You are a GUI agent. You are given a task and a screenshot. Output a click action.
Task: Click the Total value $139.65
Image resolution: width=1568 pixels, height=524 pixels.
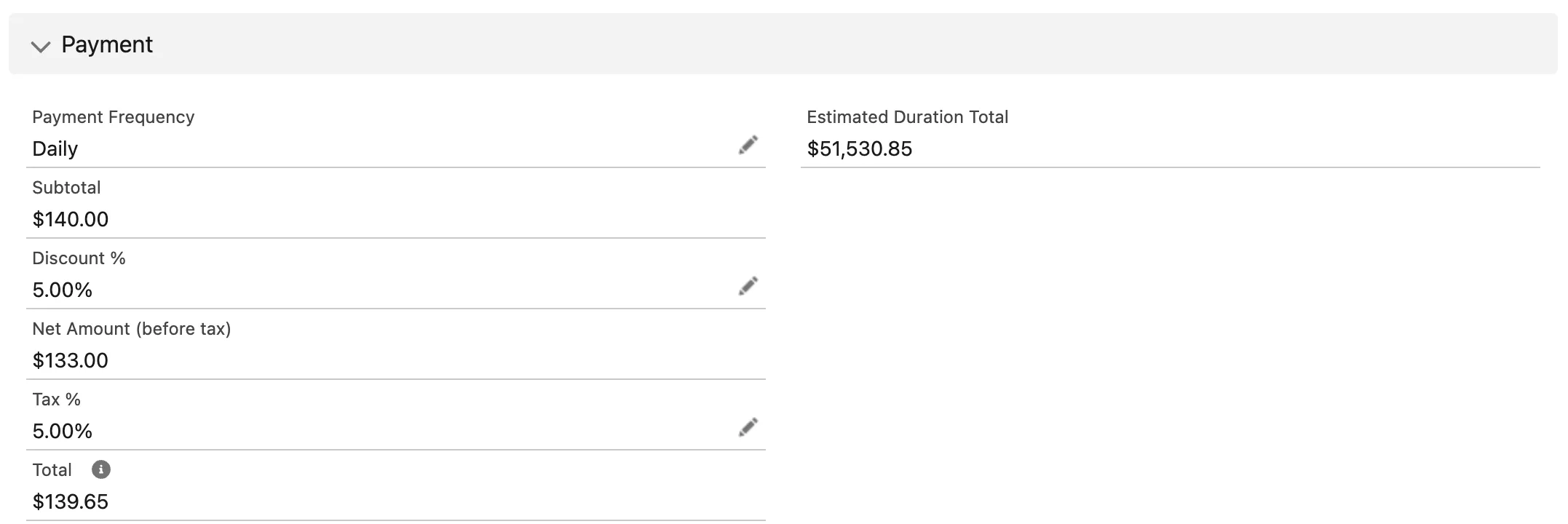(71, 501)
